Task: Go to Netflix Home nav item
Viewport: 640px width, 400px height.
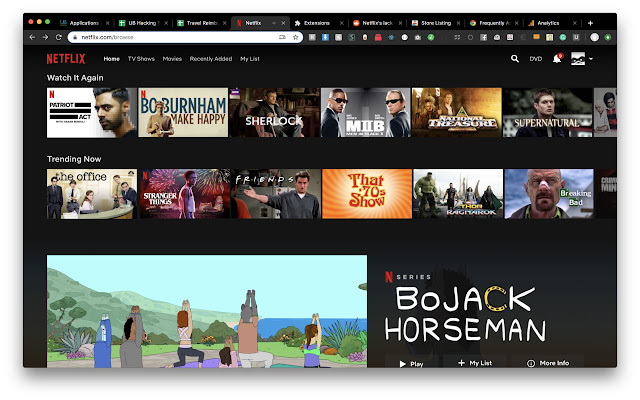Action: tap(111, 59)
